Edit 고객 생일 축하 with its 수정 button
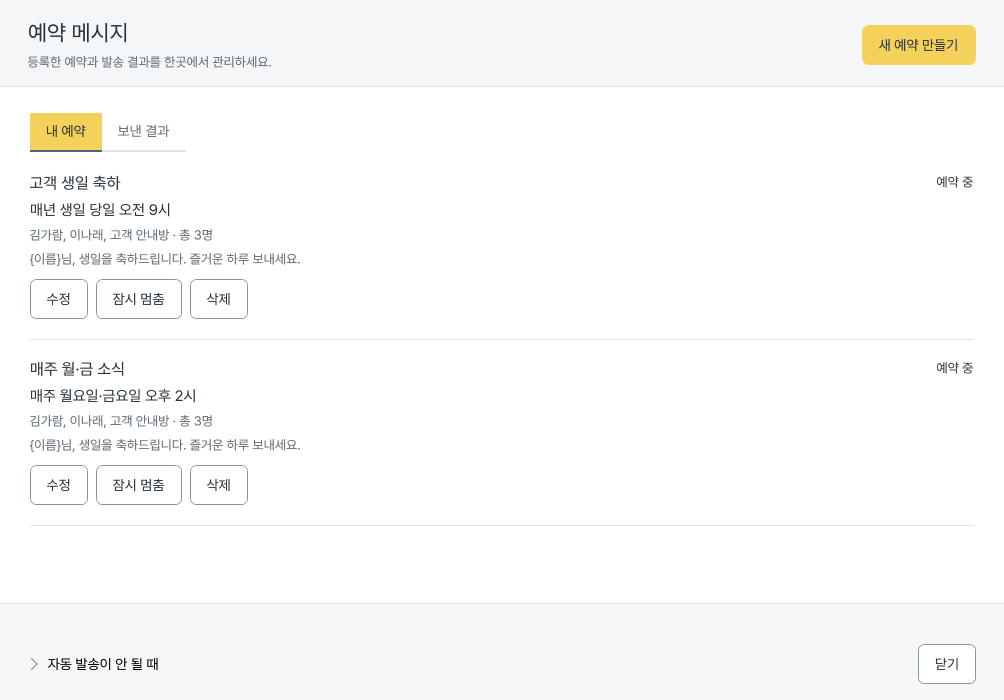 pos(59,299)
